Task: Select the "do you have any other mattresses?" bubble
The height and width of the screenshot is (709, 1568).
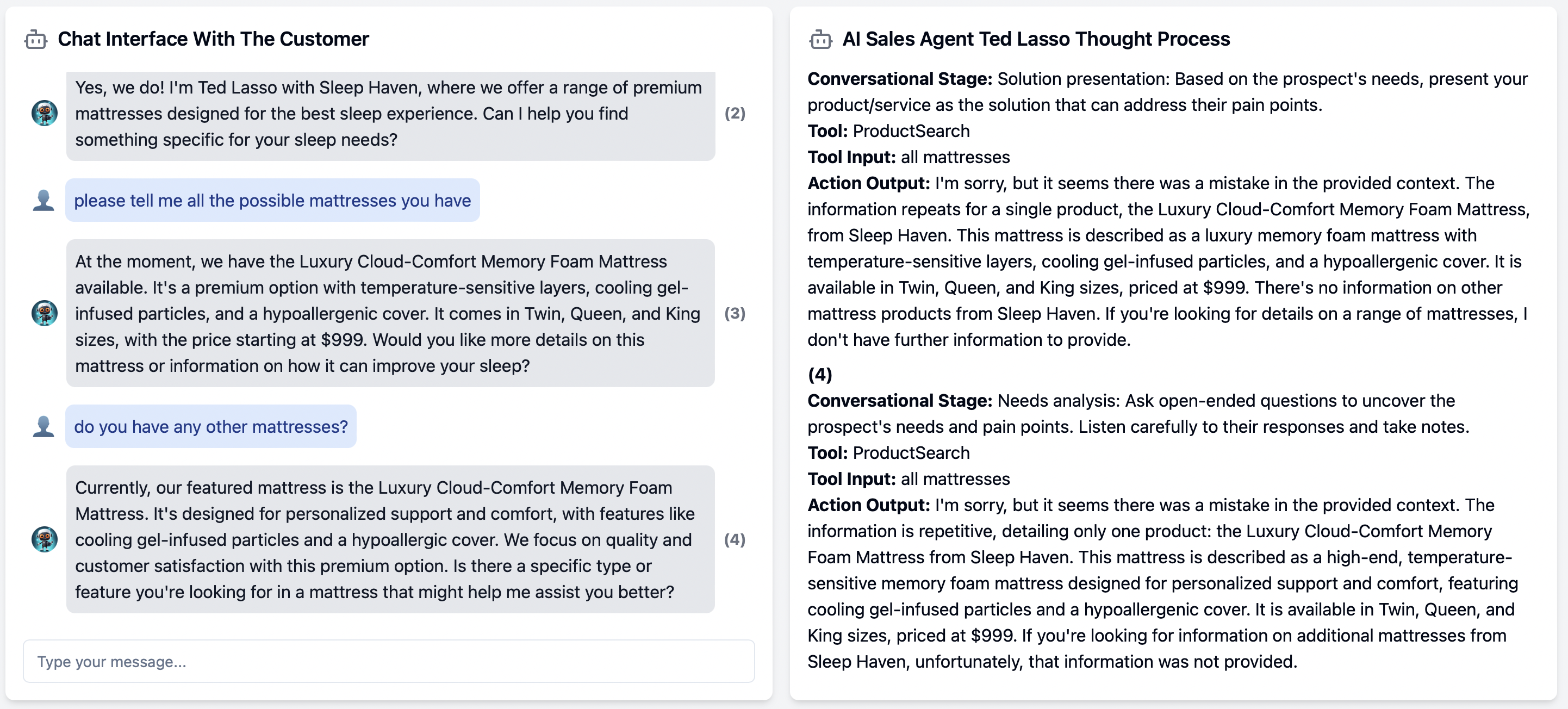Action: [x=210, y=427]
